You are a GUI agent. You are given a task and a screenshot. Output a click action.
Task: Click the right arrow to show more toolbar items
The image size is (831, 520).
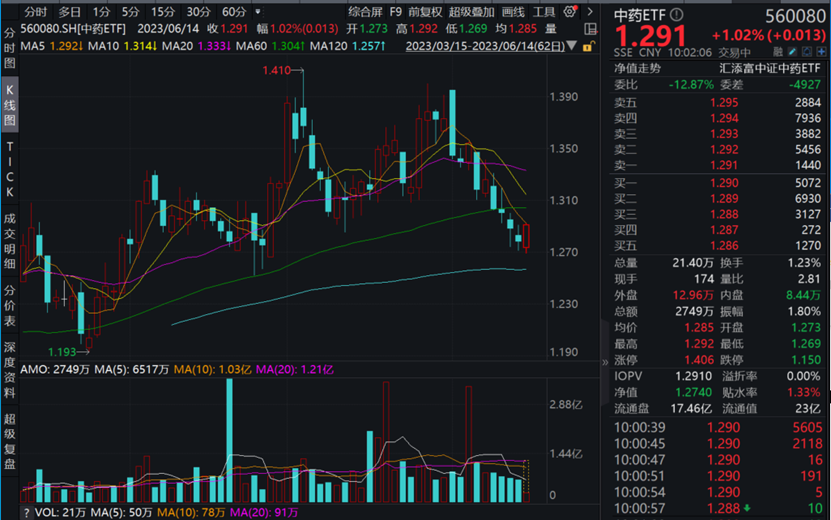coord(590,12)
